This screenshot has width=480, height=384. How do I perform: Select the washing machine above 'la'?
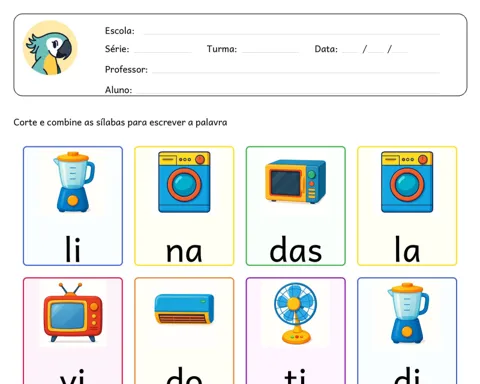(407, 182)
